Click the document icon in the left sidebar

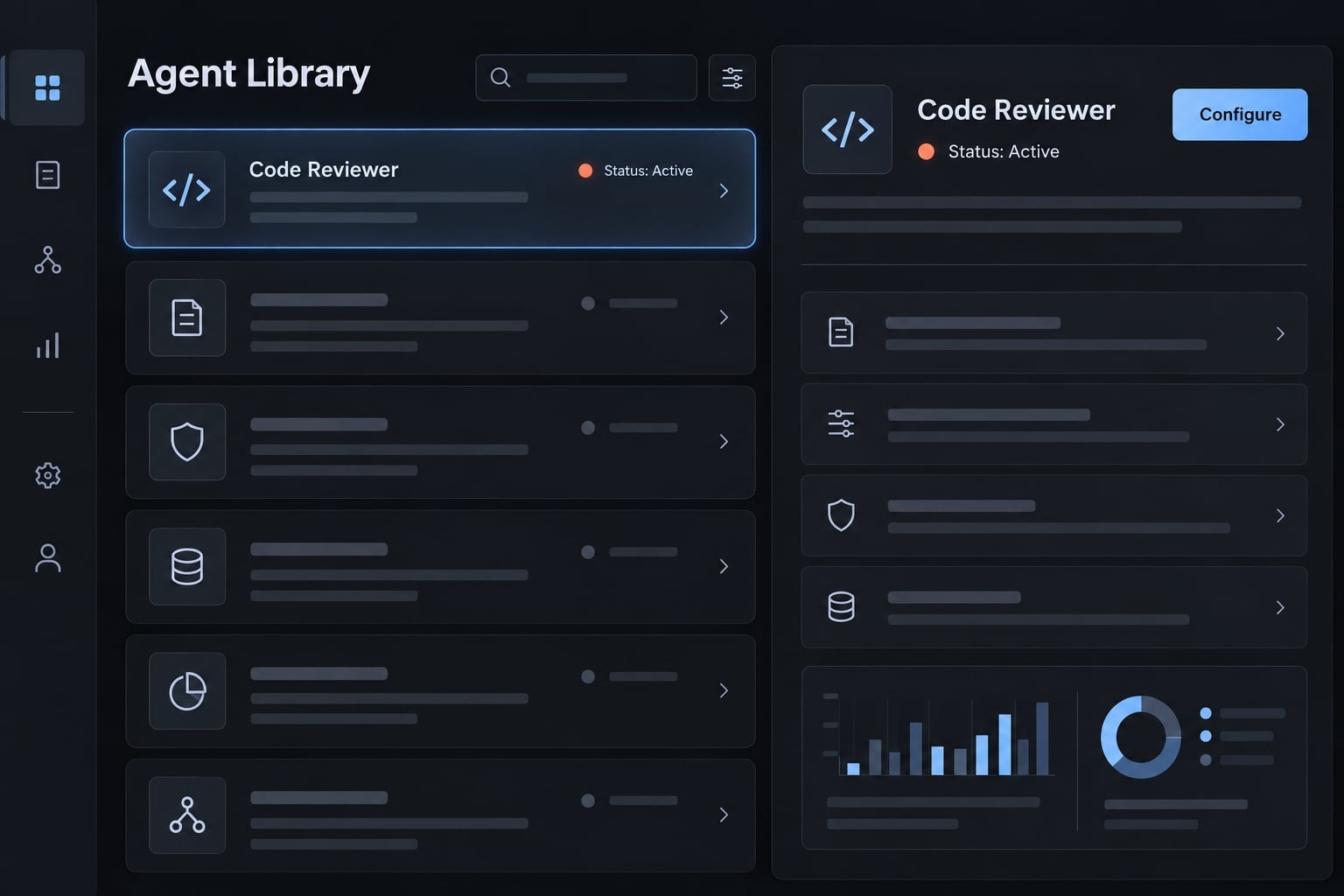point(47,175)
